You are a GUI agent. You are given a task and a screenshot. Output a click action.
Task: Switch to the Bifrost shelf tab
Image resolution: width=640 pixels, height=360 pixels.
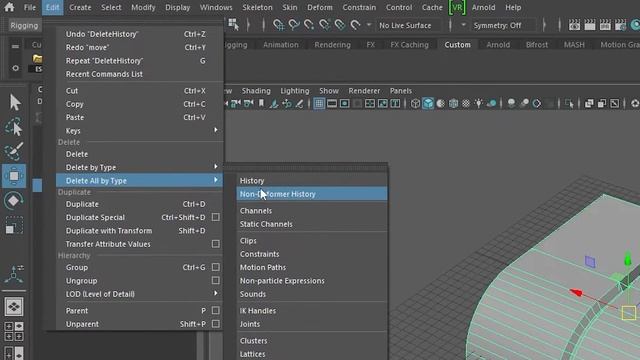pyautogui.click(x=537, y=44)
